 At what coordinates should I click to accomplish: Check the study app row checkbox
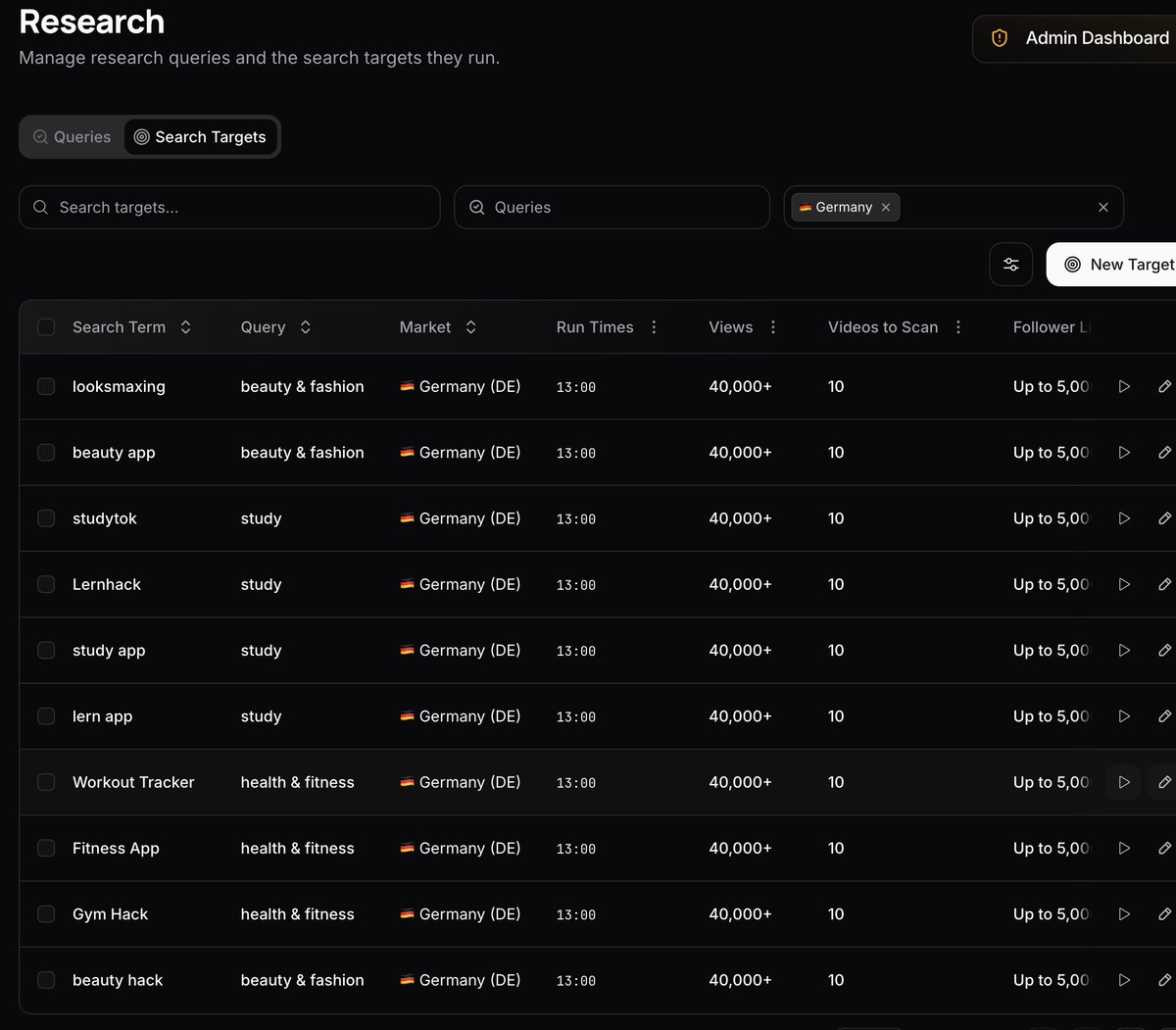click(46, 651)
